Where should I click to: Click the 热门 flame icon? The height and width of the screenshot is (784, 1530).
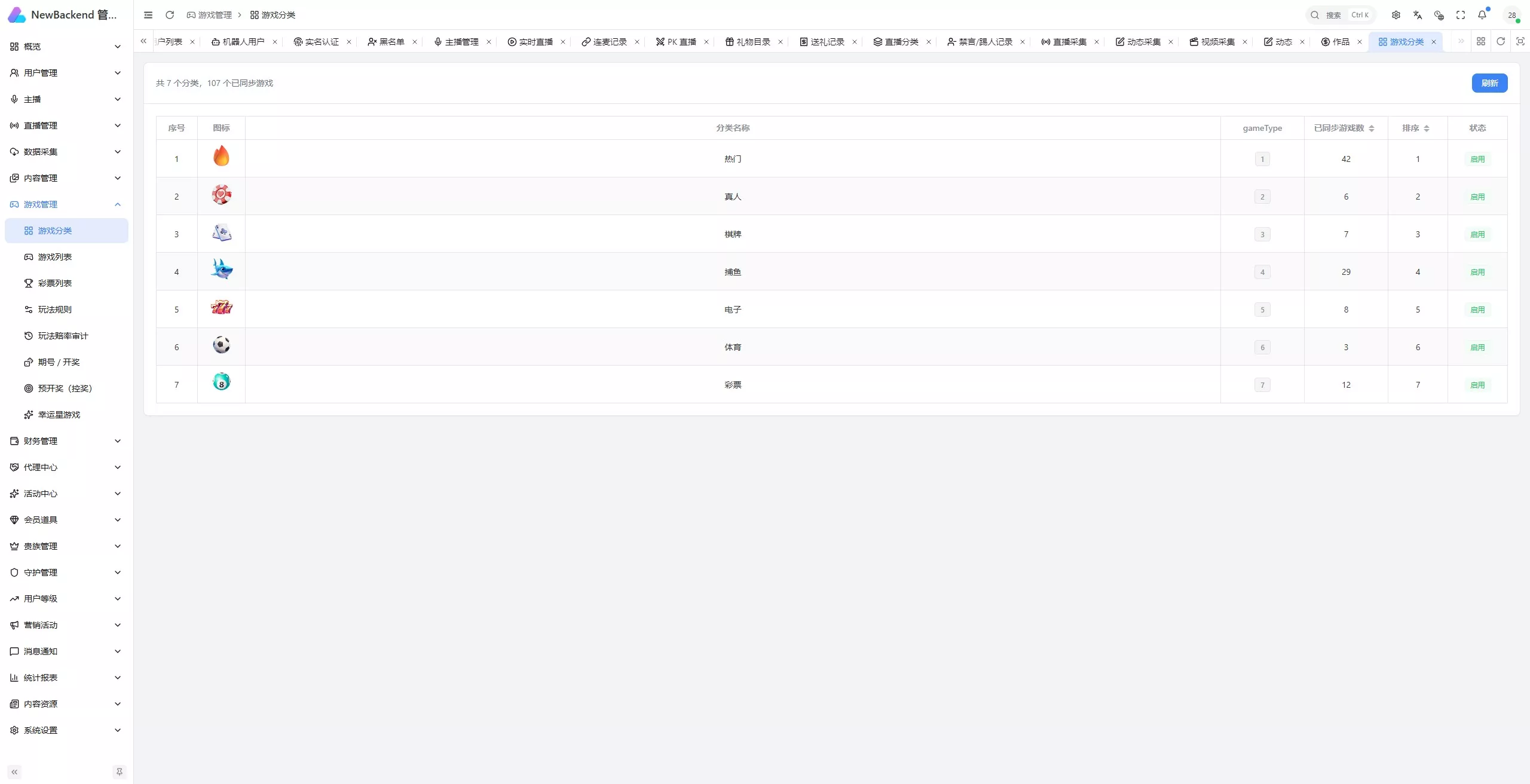(221, 156)
